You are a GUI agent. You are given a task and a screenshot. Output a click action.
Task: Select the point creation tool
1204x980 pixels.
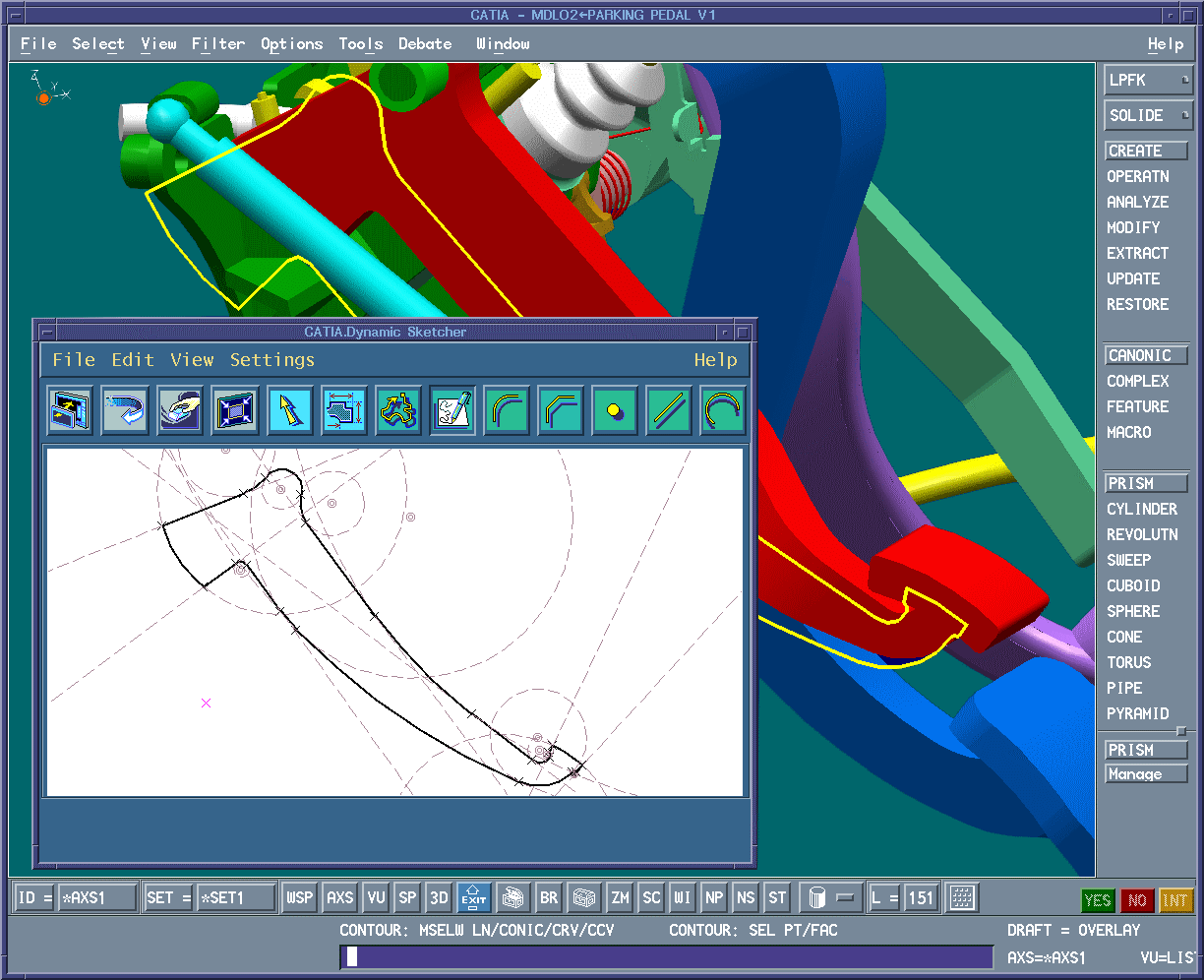click(x=615, y=410)
